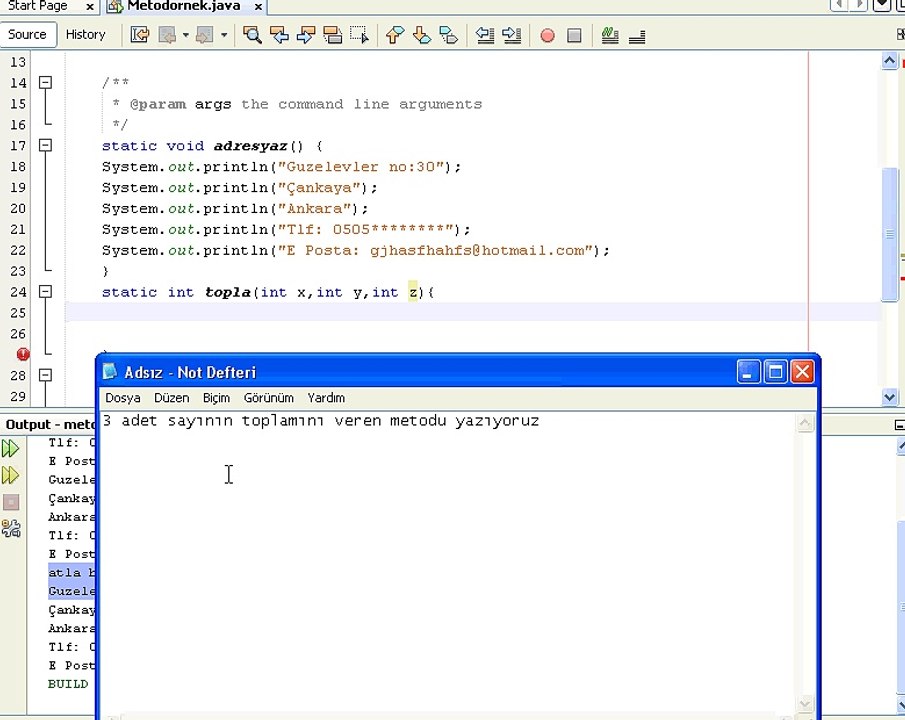905x720 pixels.
Task: Select the Metodornek.java tab
Action: pos(184,6)
